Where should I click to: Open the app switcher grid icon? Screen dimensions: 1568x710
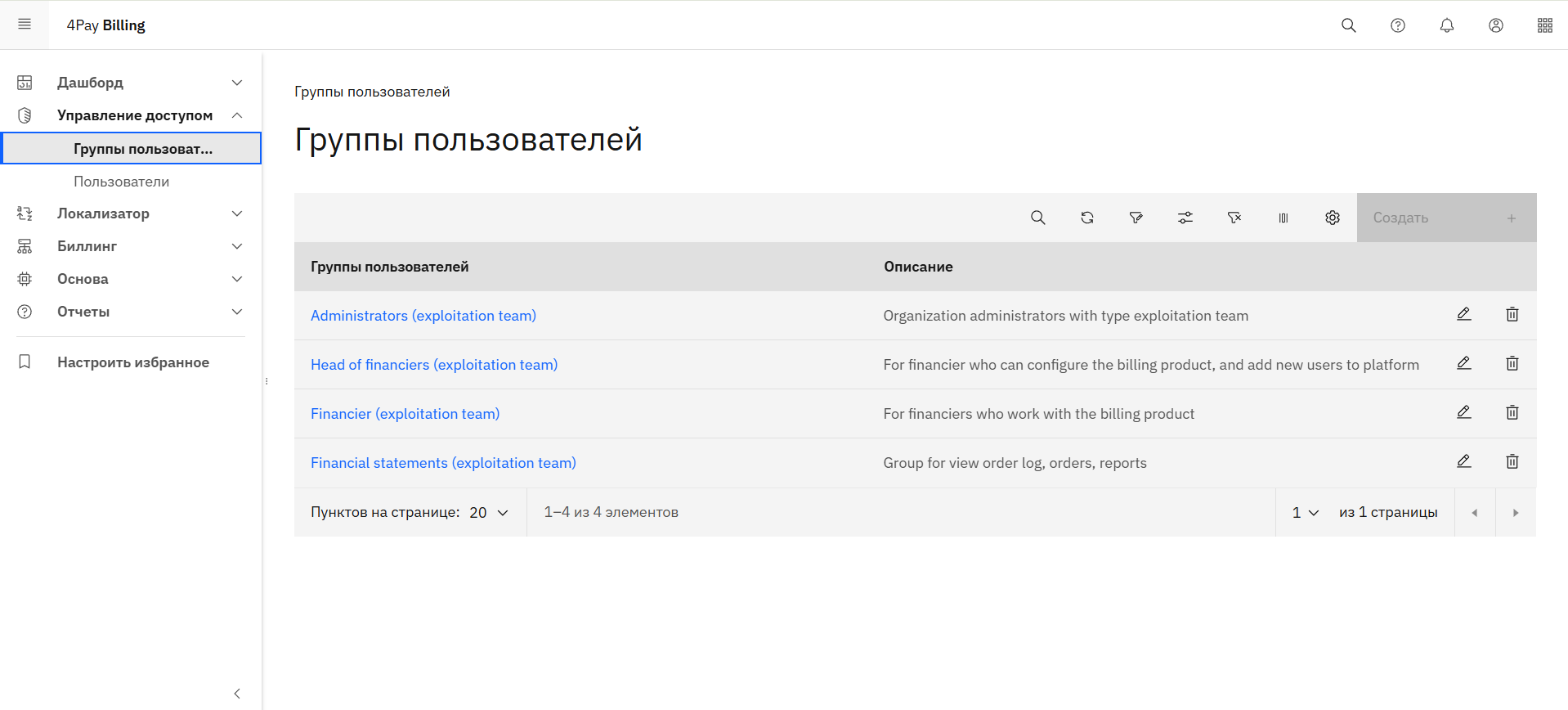(1544, 25)
